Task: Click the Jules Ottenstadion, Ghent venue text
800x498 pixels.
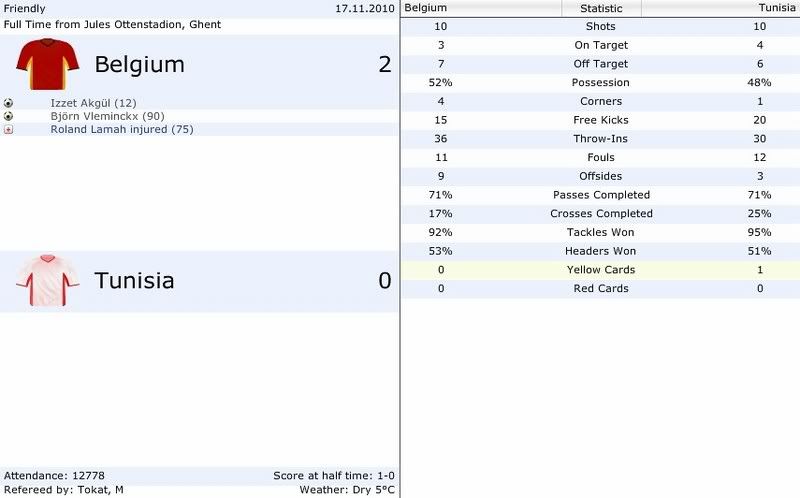Action: (x=152, y=24)
